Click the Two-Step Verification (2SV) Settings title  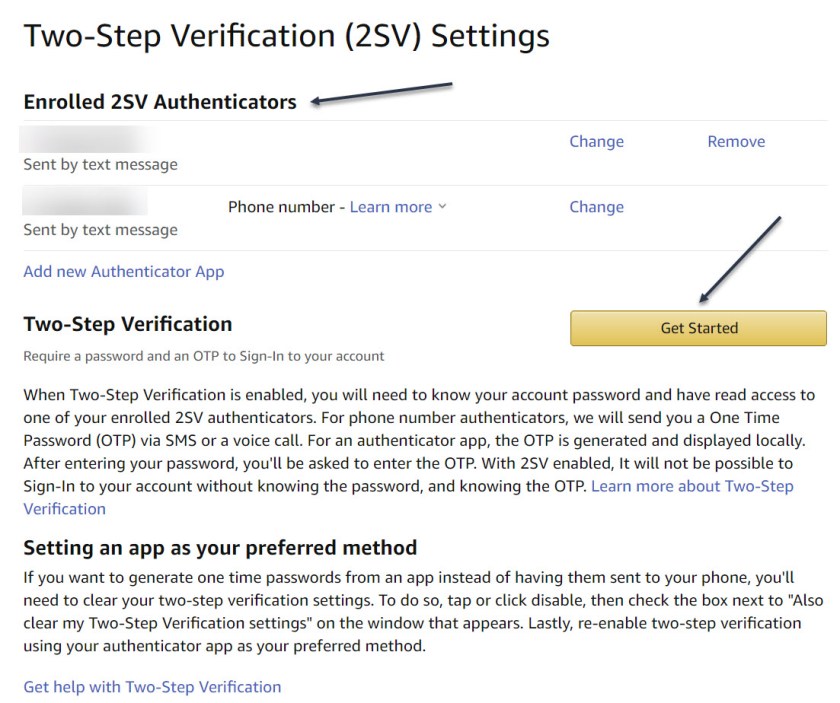coord(286,37)
